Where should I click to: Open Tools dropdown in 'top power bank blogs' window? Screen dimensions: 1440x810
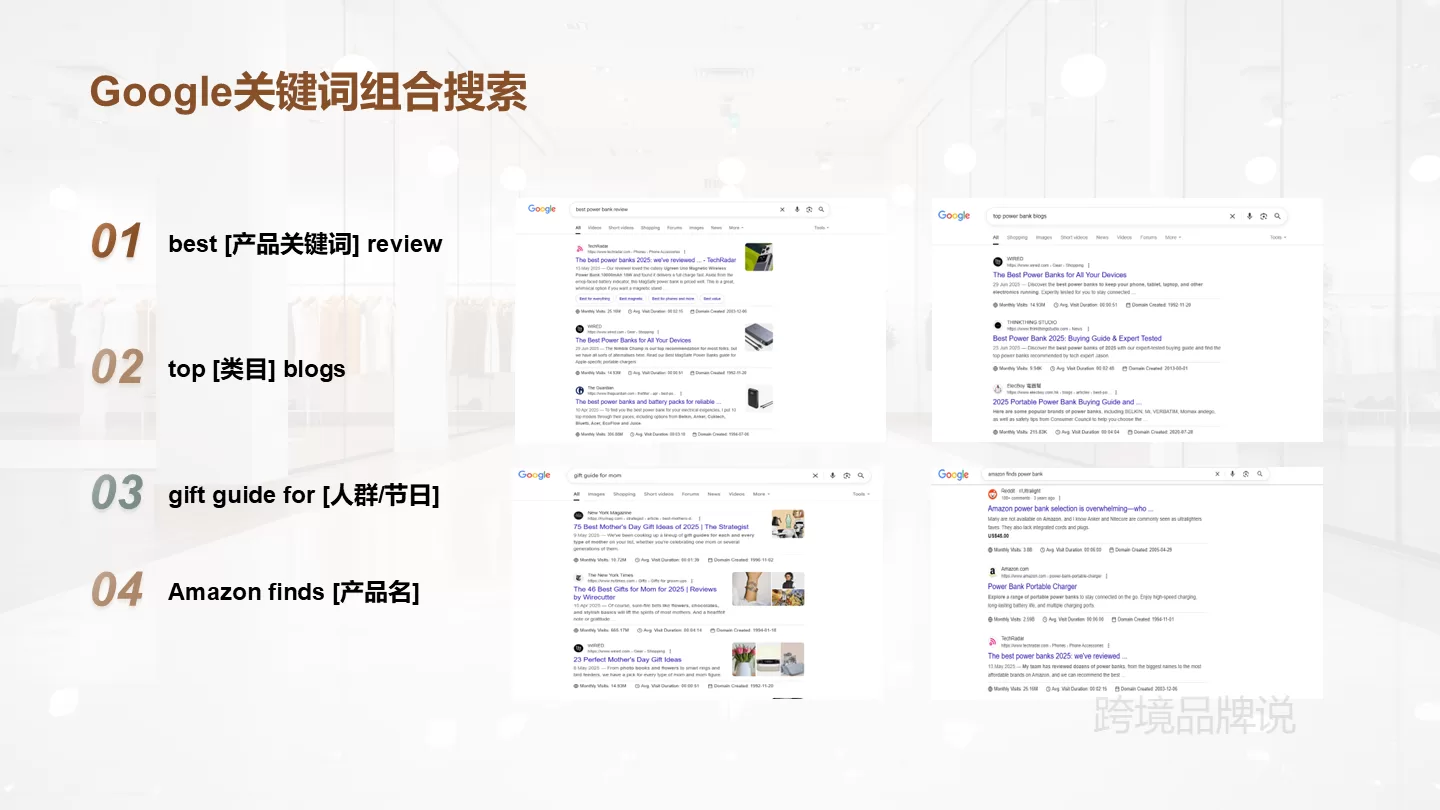tap(1278, 237)
